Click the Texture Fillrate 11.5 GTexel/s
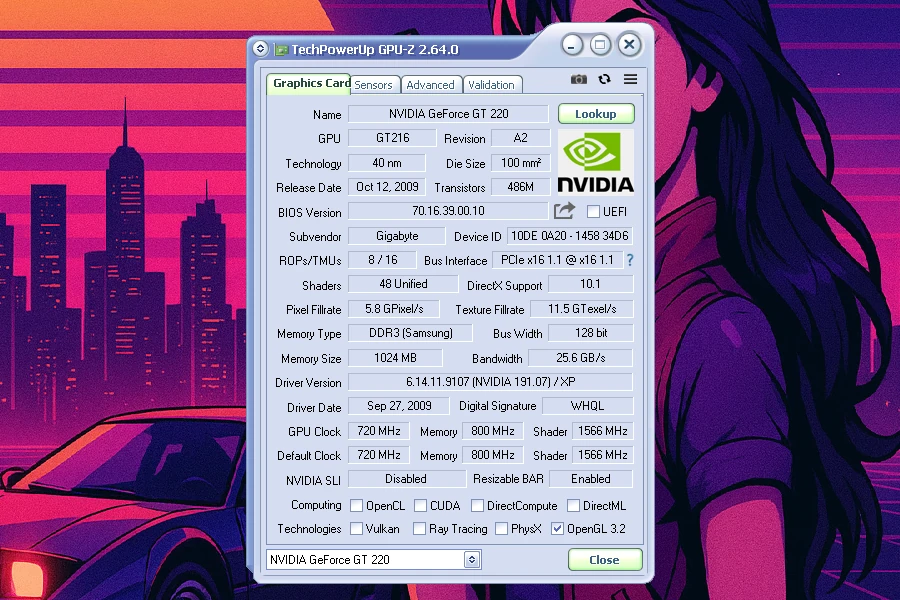 coord(582,309)
